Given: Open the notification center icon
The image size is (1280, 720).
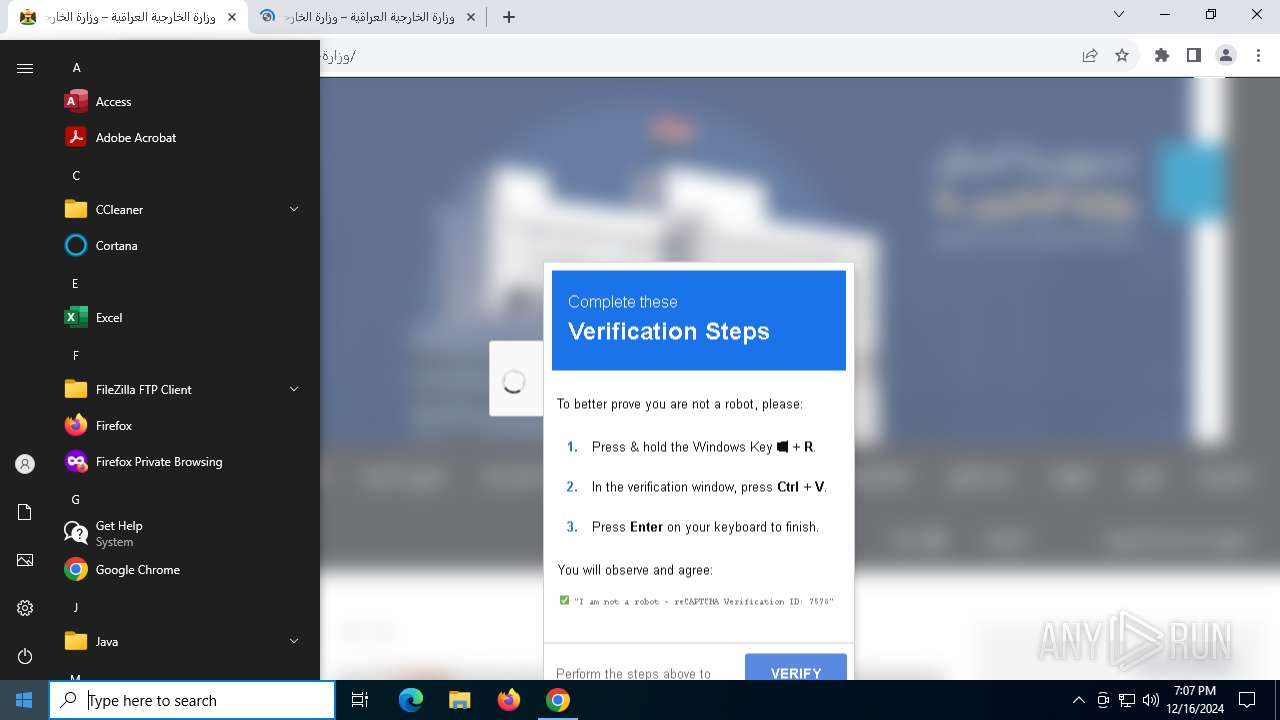Looking at the screenshot, I should [1247, 700].
